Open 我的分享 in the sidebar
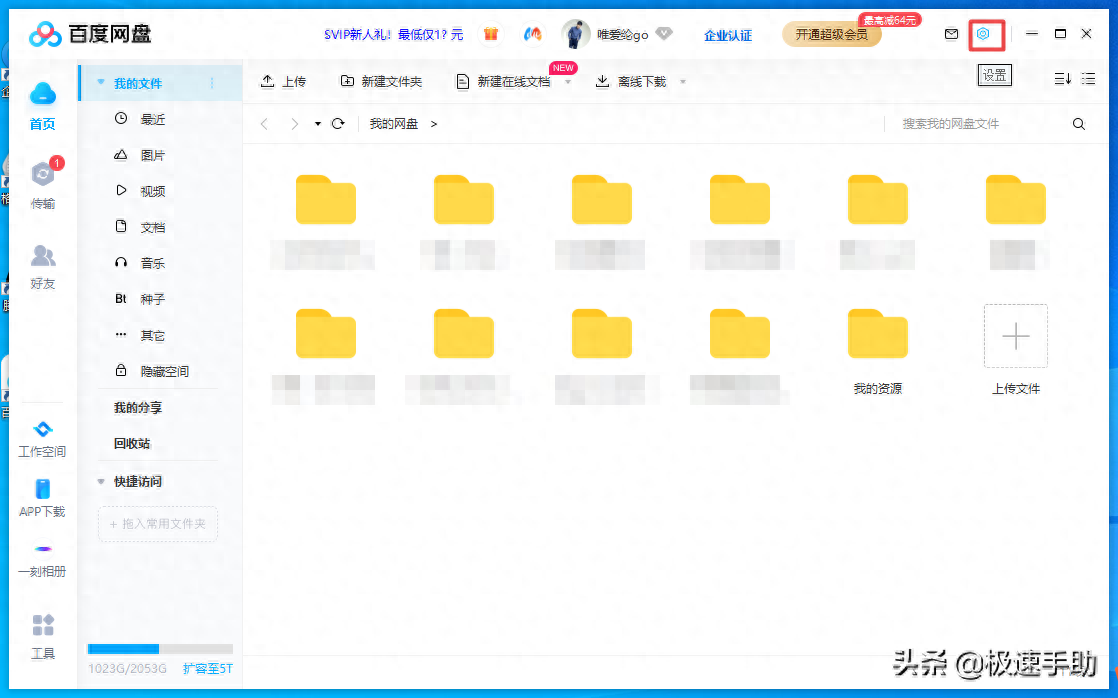1118x698 pixels. pos(138,408)
